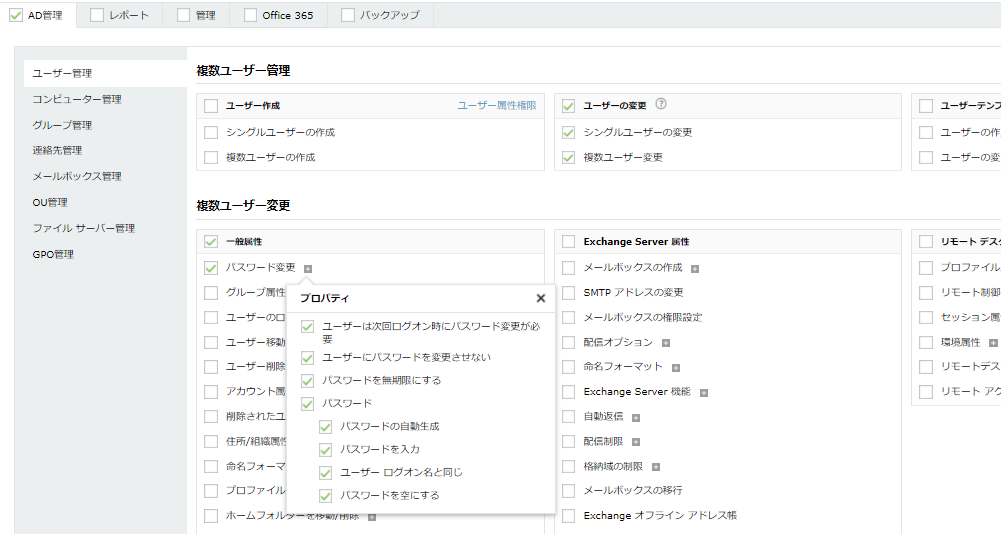Switch to the レポート tab
The height and width of the screenshot is (534, 1001).
(x=97, y=15)
